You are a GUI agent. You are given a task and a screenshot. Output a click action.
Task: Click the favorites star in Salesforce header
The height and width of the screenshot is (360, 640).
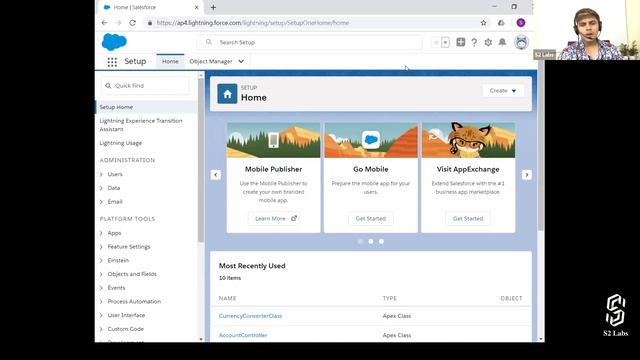pos(436,42)
